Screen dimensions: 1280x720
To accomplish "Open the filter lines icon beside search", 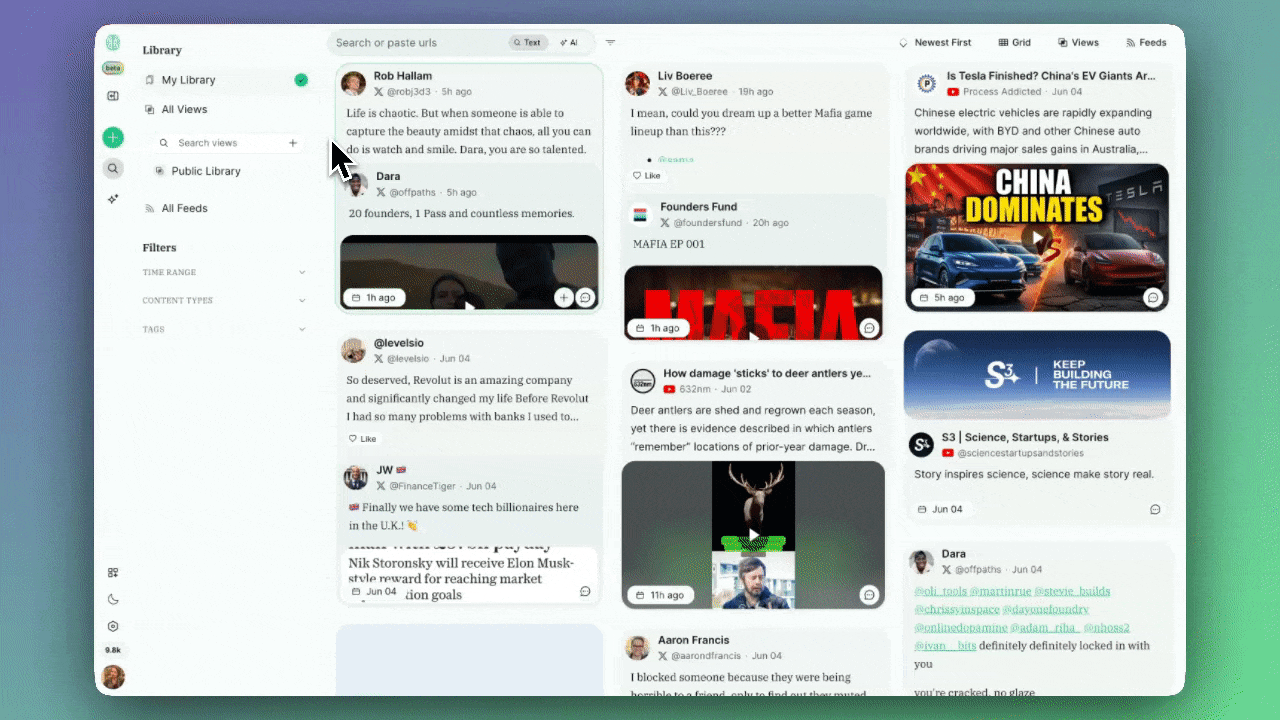I will click(610, 43).
